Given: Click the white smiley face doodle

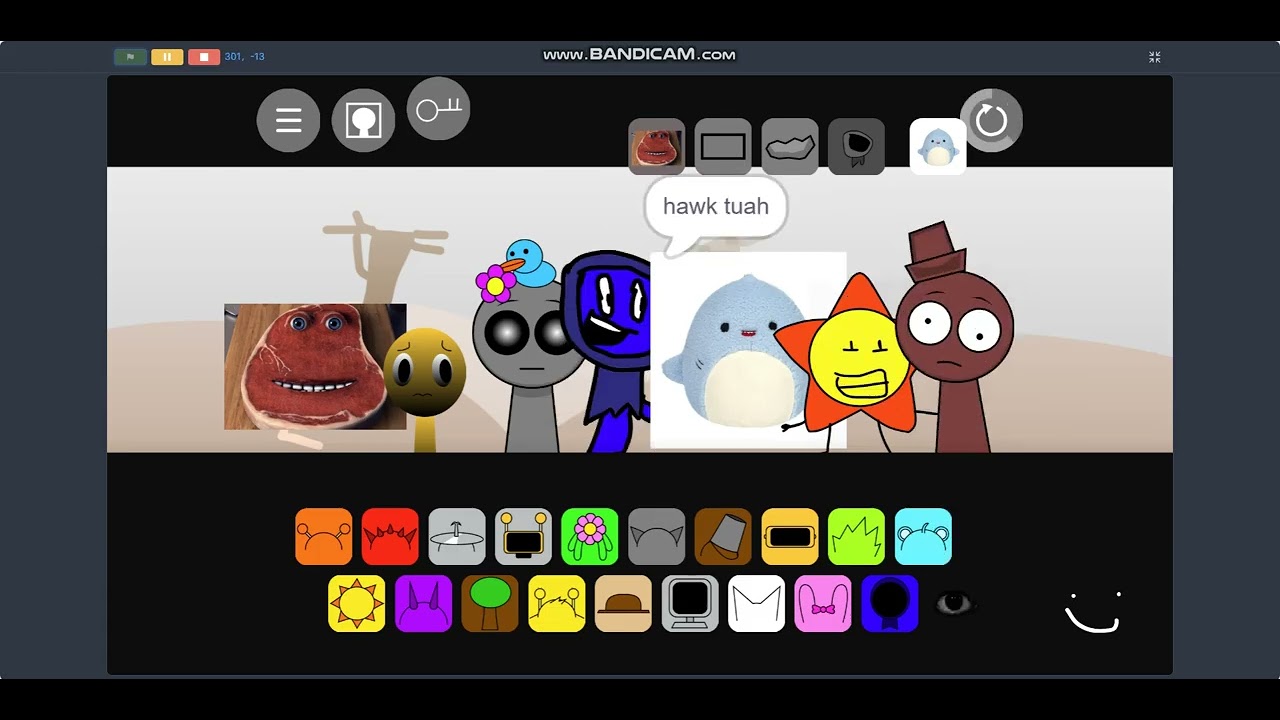Looking at the screenshot, I should coord(1093,612).
